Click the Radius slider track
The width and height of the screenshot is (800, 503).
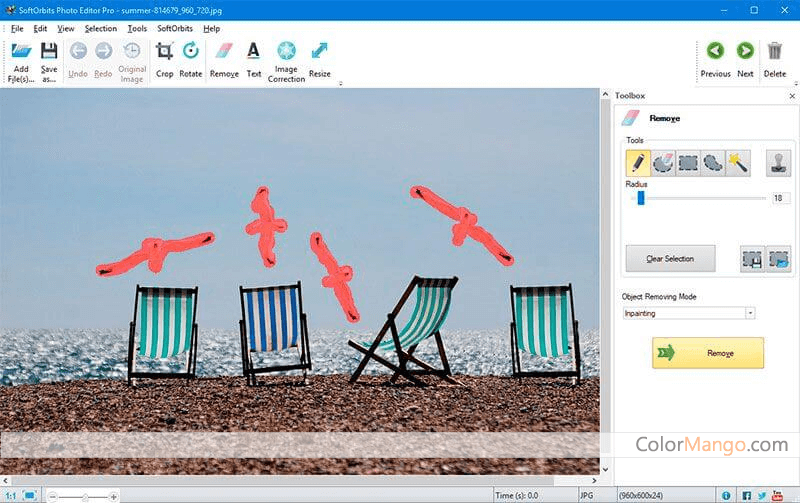(x=700, y=198)
